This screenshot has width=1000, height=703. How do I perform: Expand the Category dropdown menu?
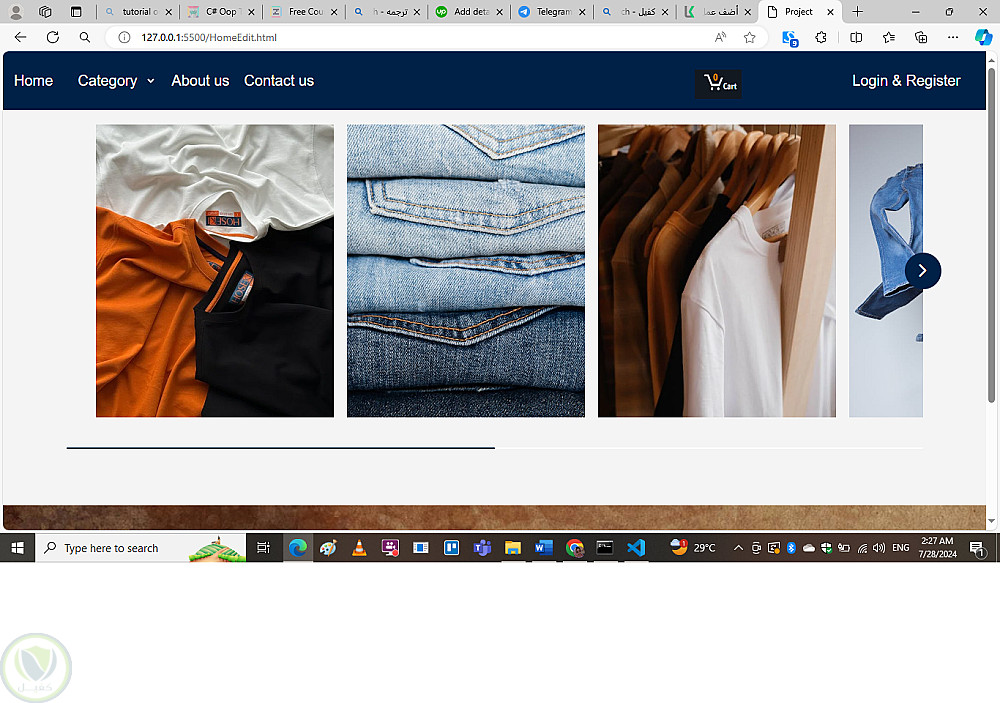pos(115,81)
